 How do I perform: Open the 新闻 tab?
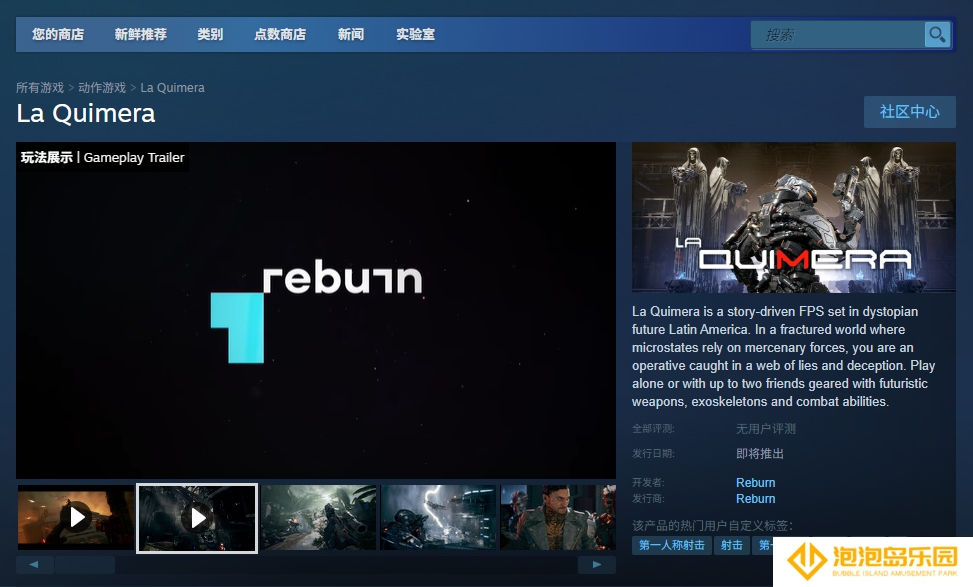point(351,35)
